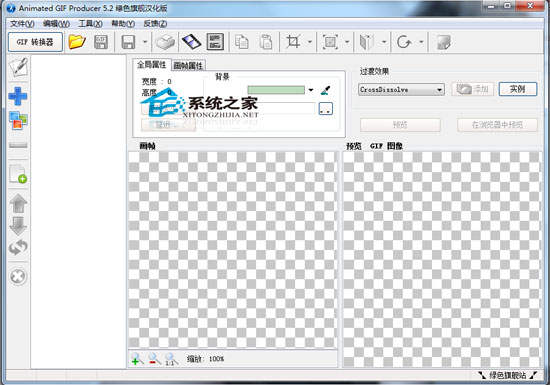The image size is (550, 385).
Task: Open the 帮助 menu
Action: point(123,23)
